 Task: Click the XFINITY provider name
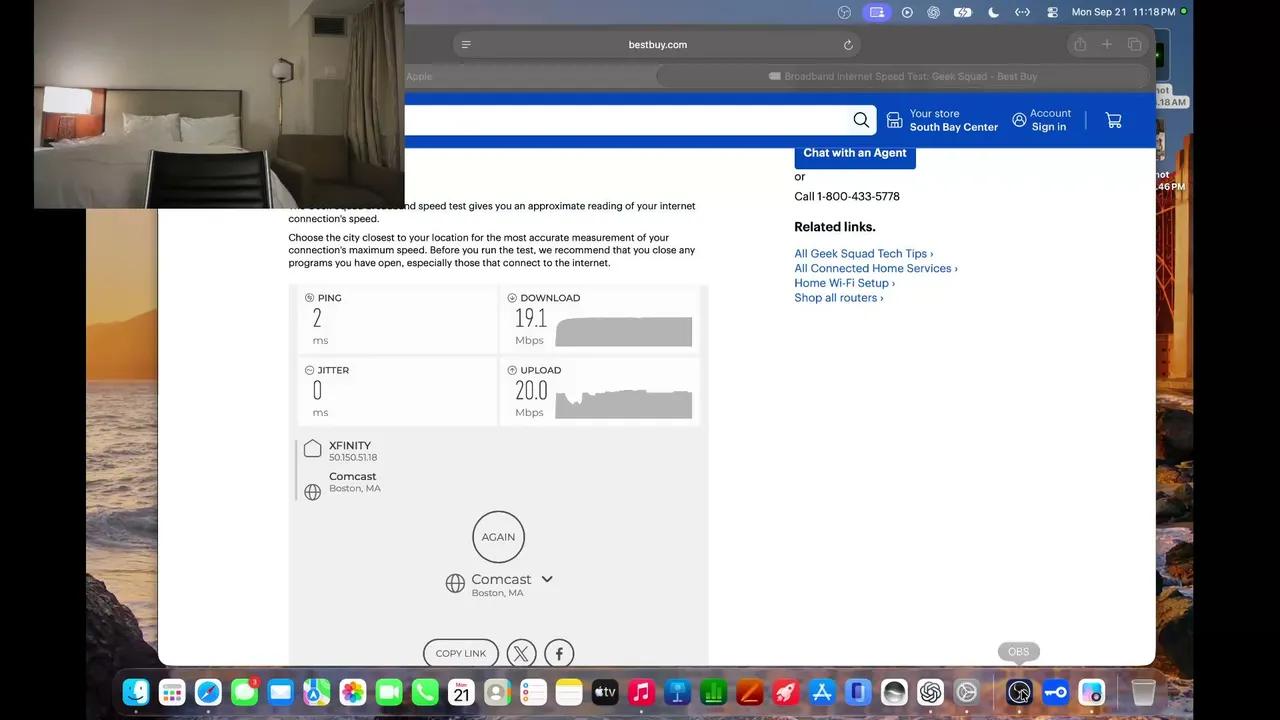350,446
